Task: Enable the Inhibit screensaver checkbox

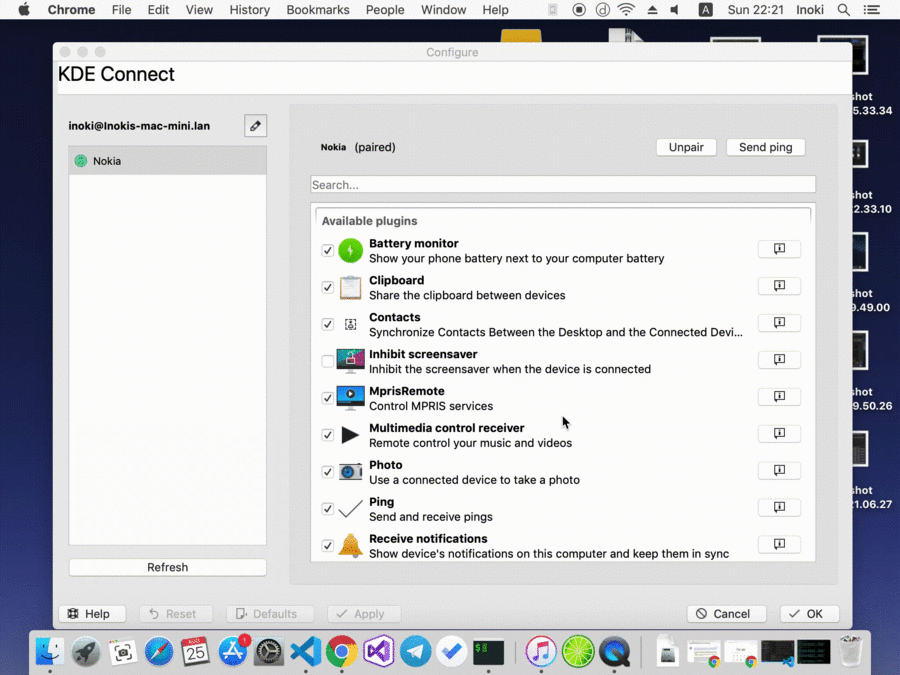Action: (327, 361)
